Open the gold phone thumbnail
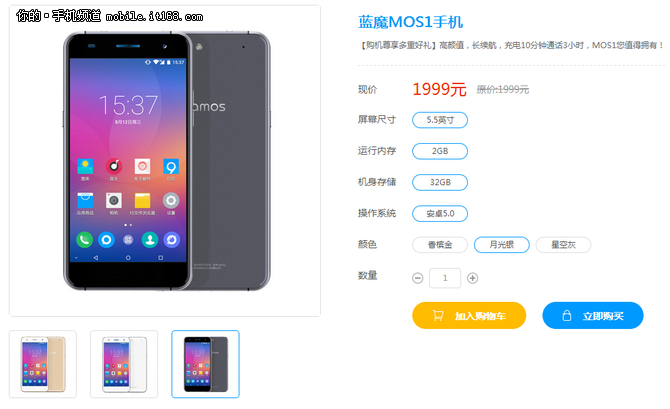The image size is (670, 409). pos(43,364)
